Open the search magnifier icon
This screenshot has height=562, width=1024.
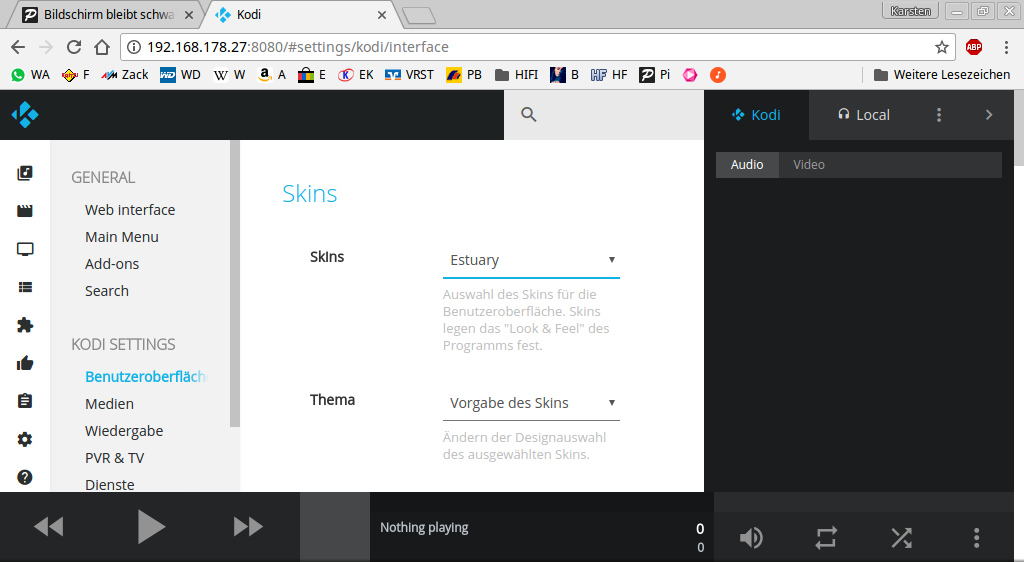[529, 115]
